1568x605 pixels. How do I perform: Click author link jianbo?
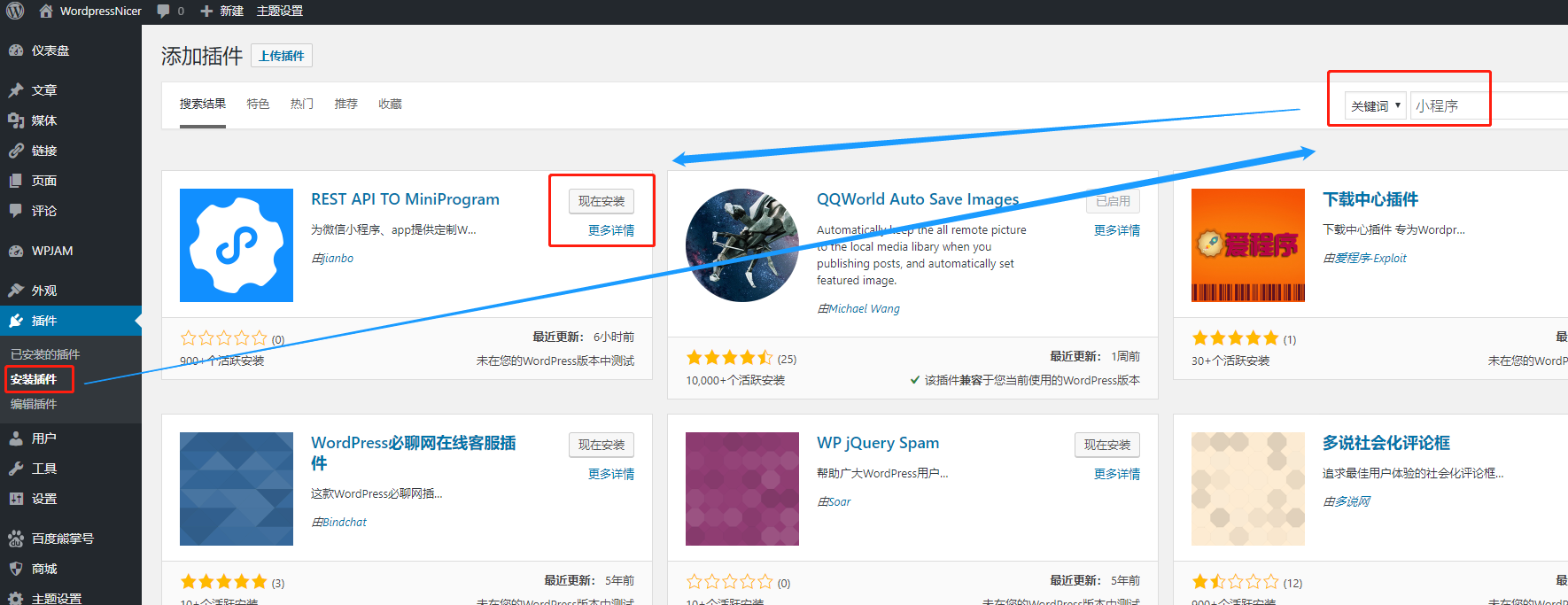click(x=338, y=259)
